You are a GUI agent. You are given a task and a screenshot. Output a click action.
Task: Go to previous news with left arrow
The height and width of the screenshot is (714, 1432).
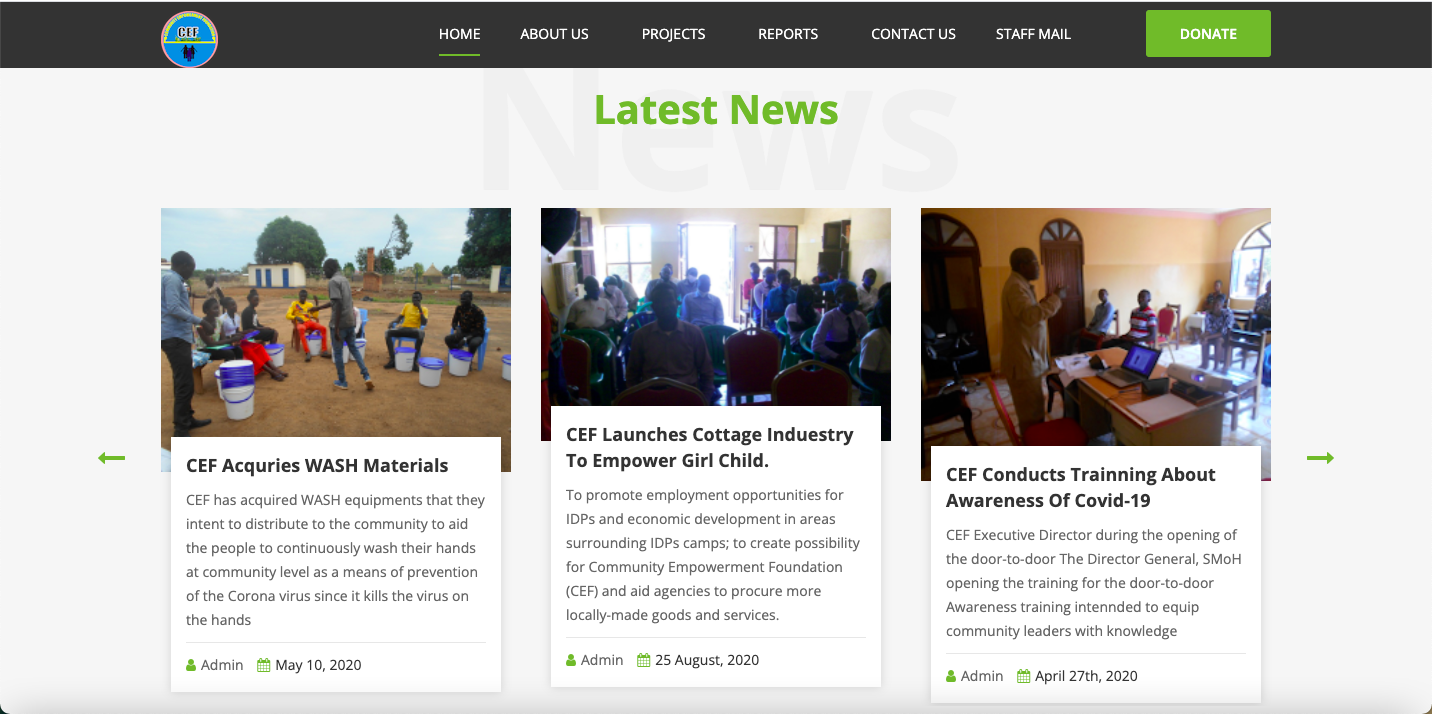111,458
